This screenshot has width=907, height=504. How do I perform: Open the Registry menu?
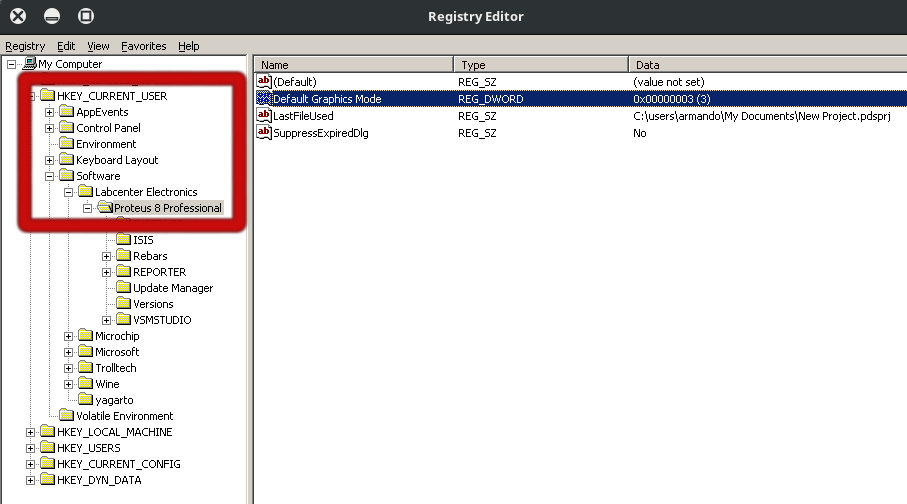25,46
